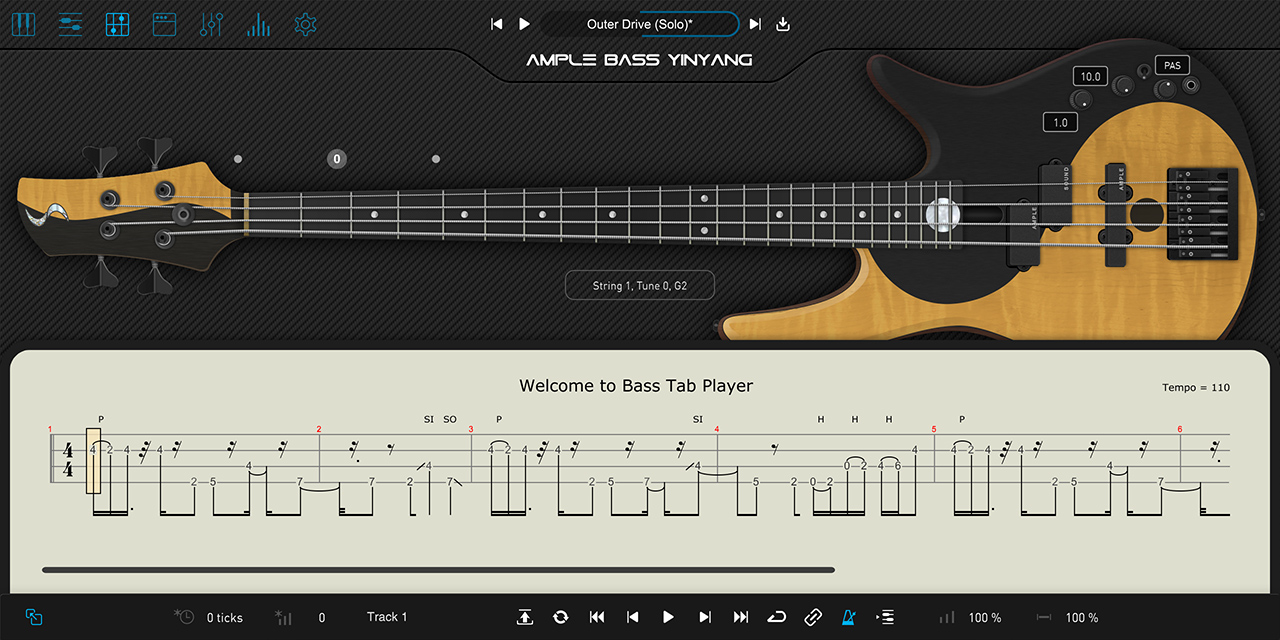Click the tab horizontal scrollbar
1280x640 pixels.
[438, 570]
